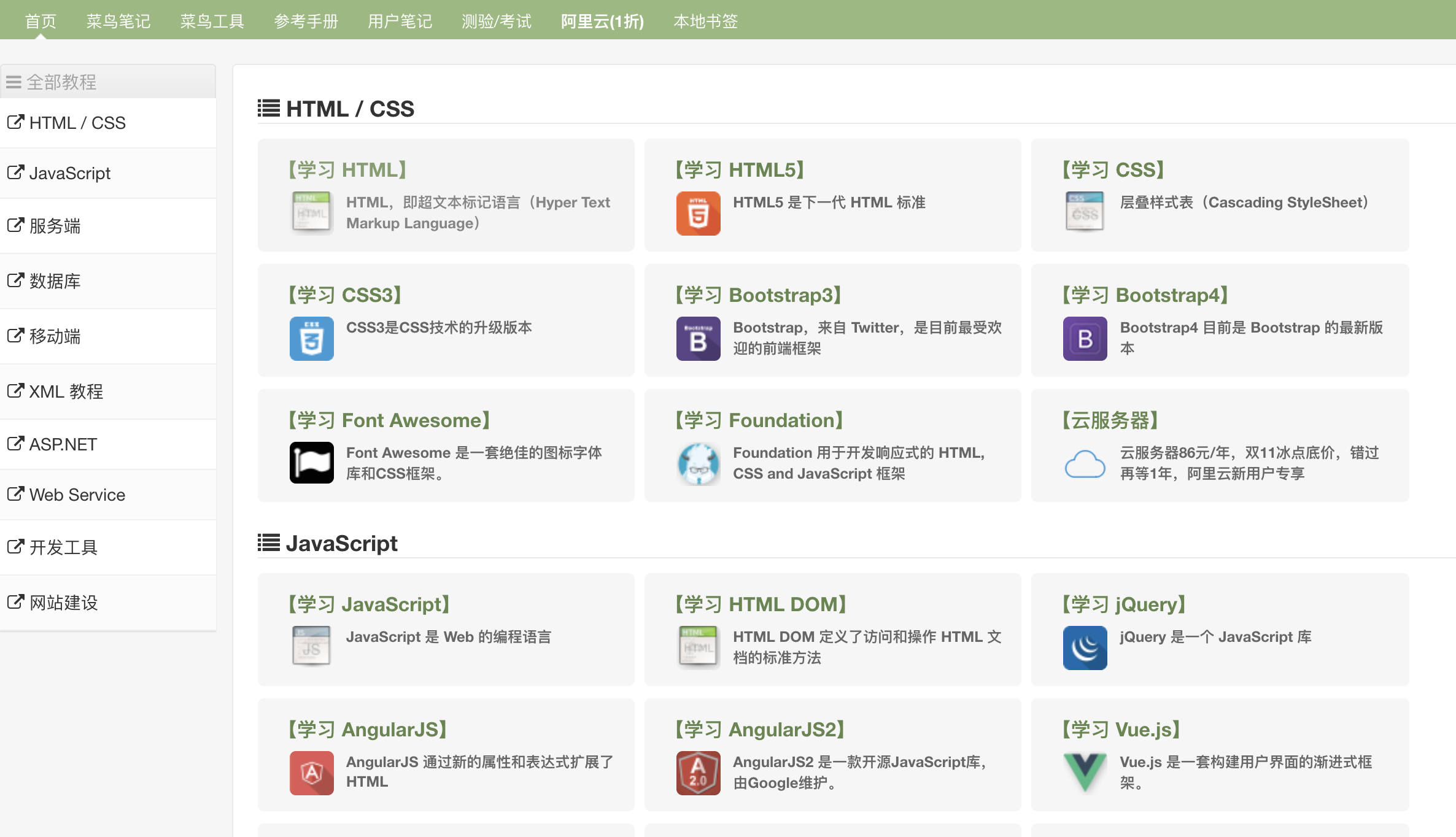Click the blue CSS3 shield icon
This screenshot has height=837, width=1456.
point(311,339)
